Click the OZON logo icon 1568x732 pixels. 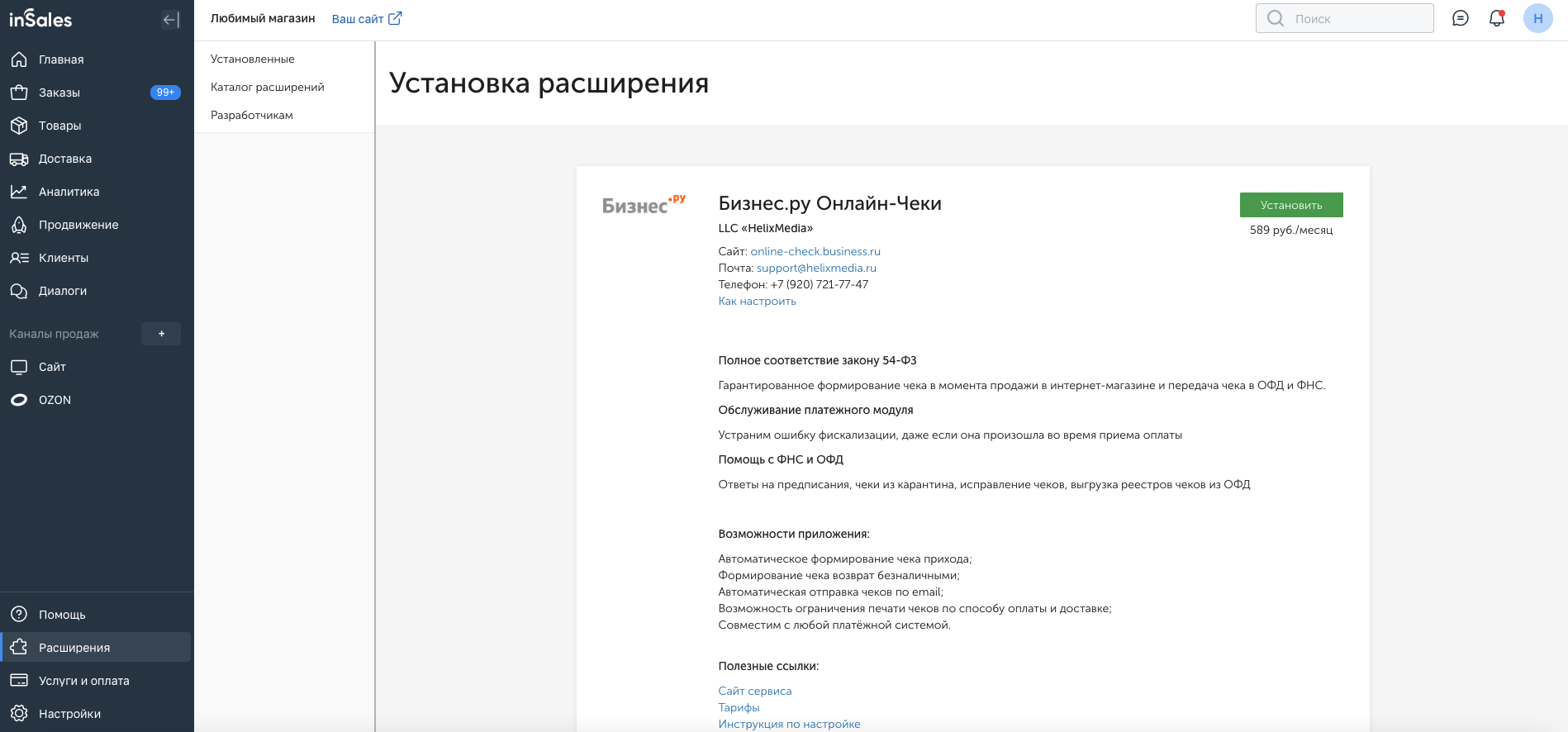pos(19,400)
